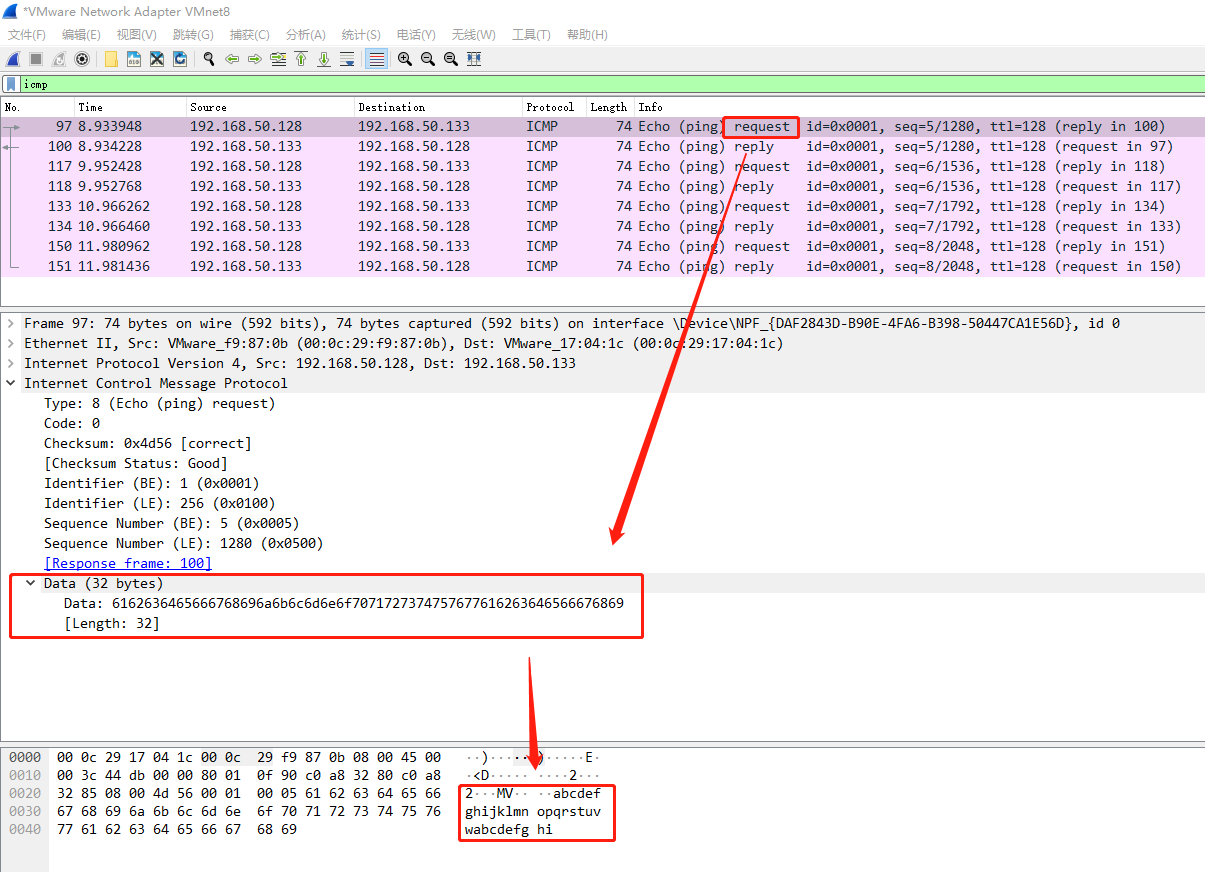The image size is (1205, 872).
Task: Toggle packet colorization in toolbar
Action: click(x=376, y=59)
